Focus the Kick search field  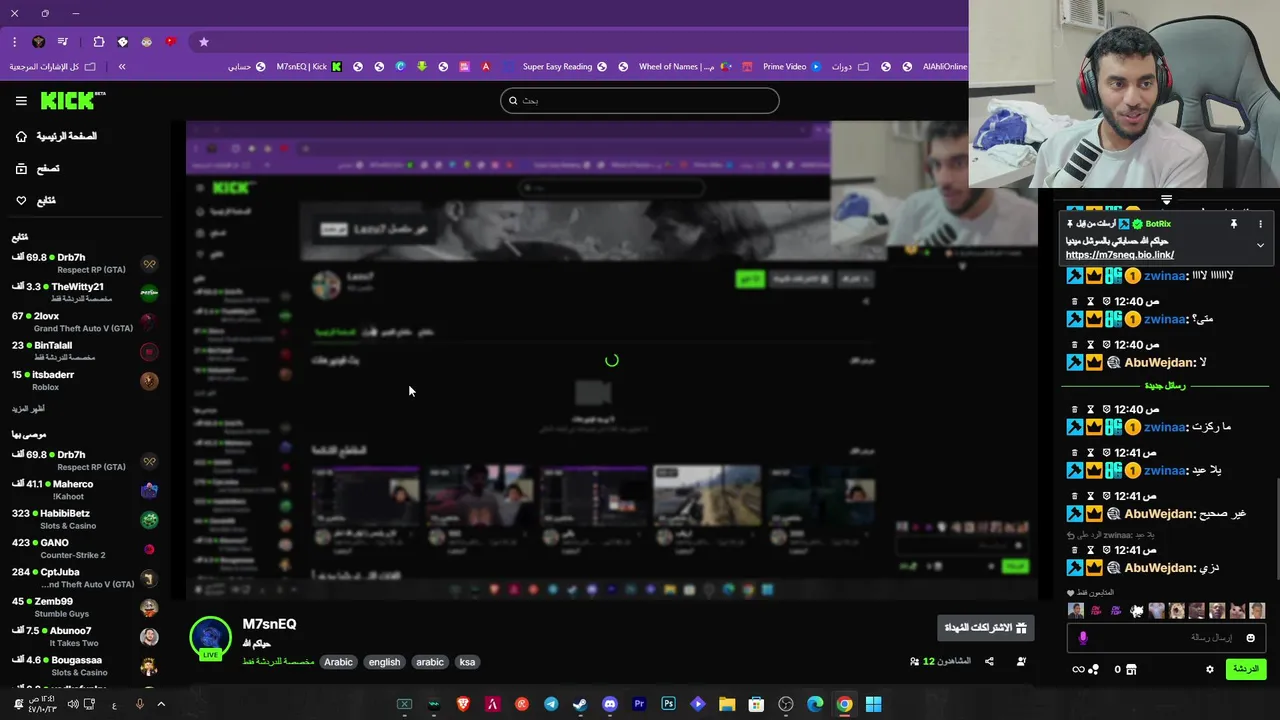coord(639,100)
